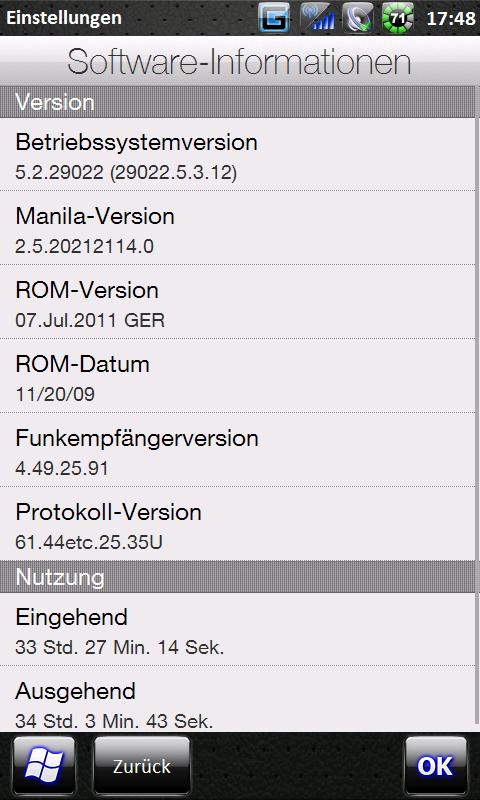This screenshot has height=800, width=480.
Task: Select the Eingehend usage entry
Action: pyautogui.click(x=238, y=629)
